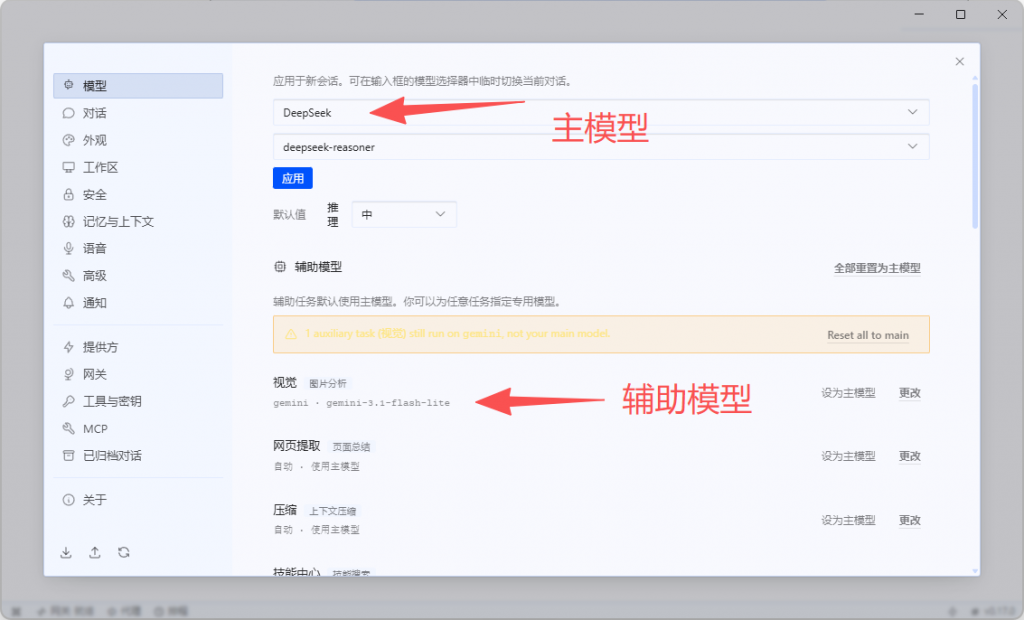Viewport: 1024px width, 620px height.
Task: Click the bell icon beside 通知
Action: (x=69, y=302)
